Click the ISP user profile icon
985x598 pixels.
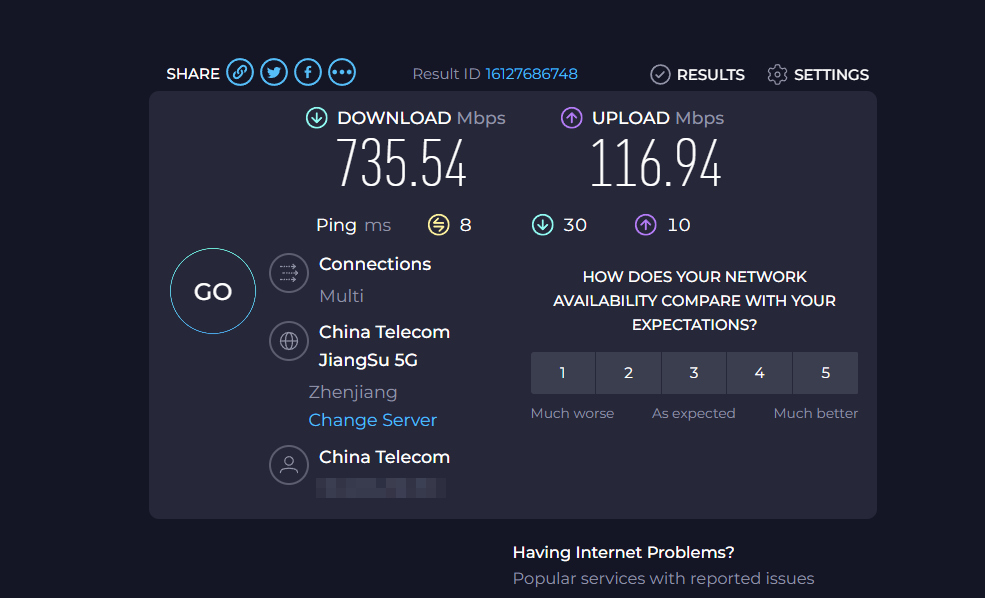point(289,465)
